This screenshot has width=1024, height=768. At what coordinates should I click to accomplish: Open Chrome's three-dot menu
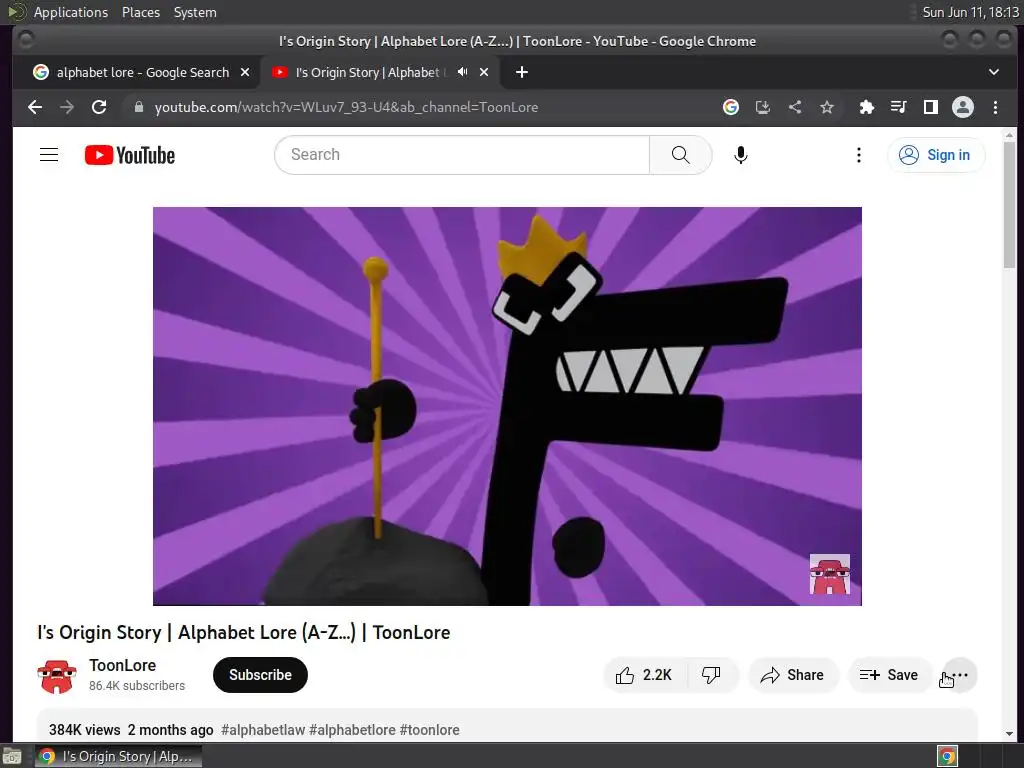click(x=995, y=107)
